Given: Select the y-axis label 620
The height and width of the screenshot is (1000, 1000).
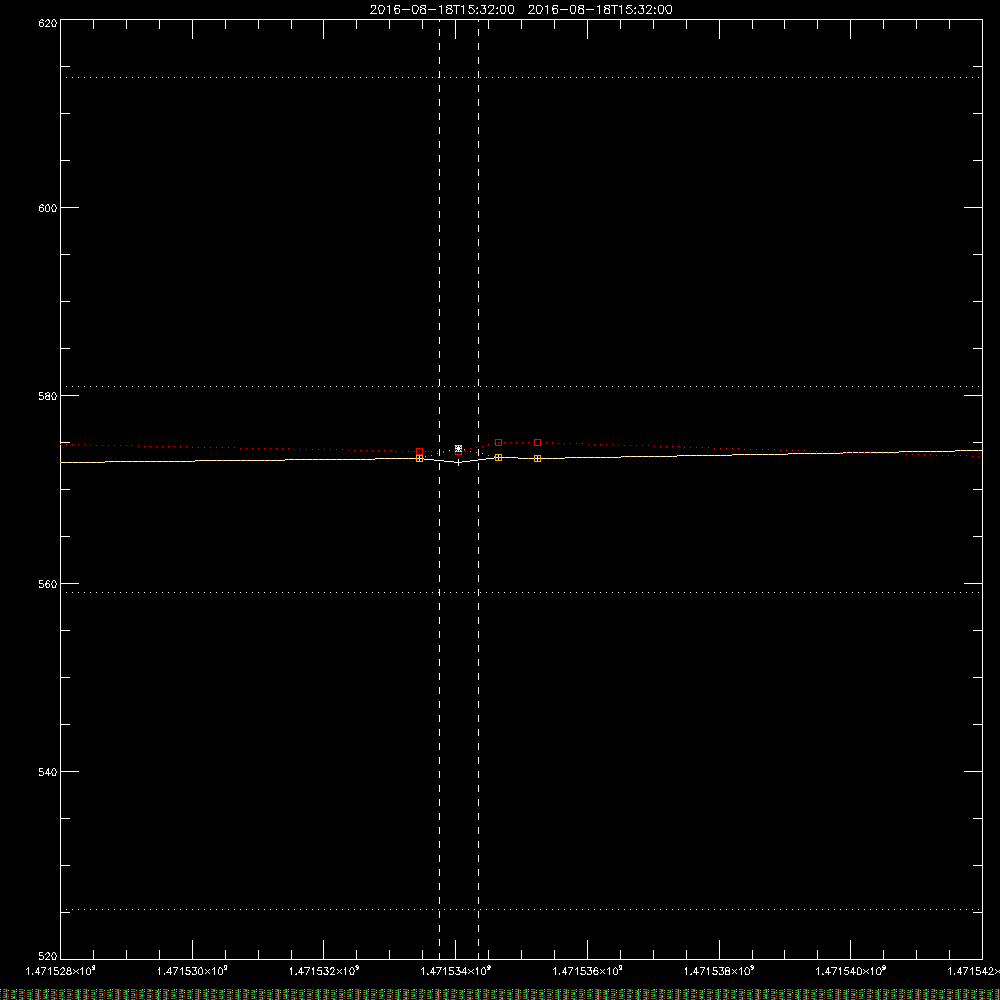Looking at the screenshot, I should click(x=48, y=24).
